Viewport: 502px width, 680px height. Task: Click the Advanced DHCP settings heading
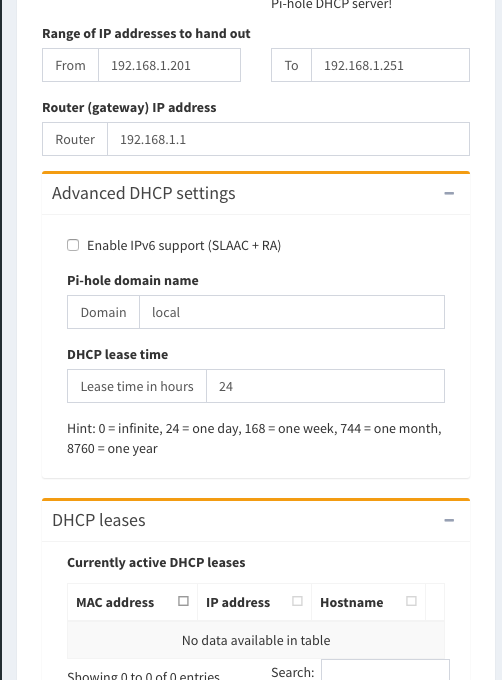[143, 193]
